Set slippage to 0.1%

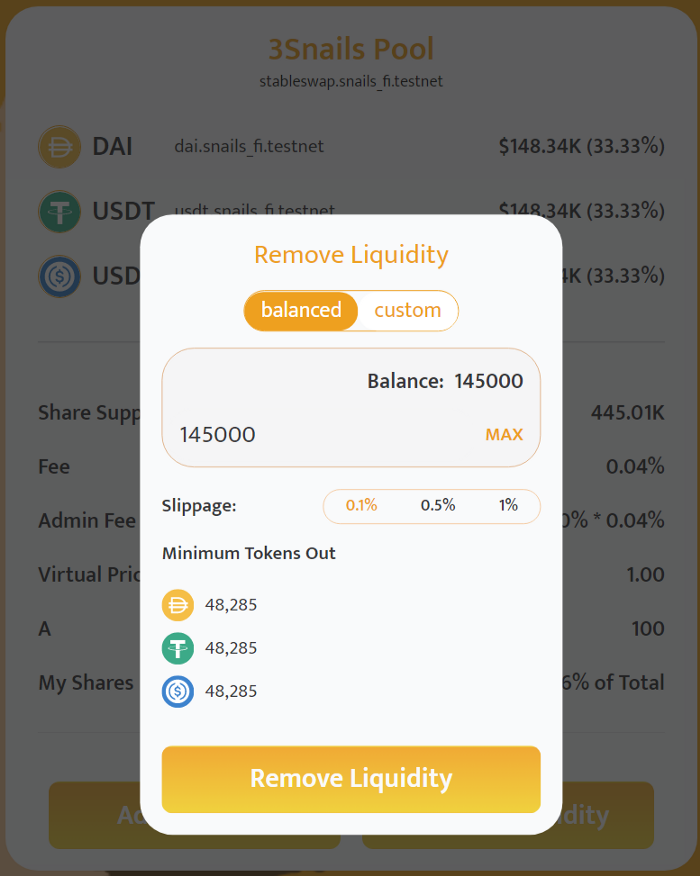[x=361, y=506]
